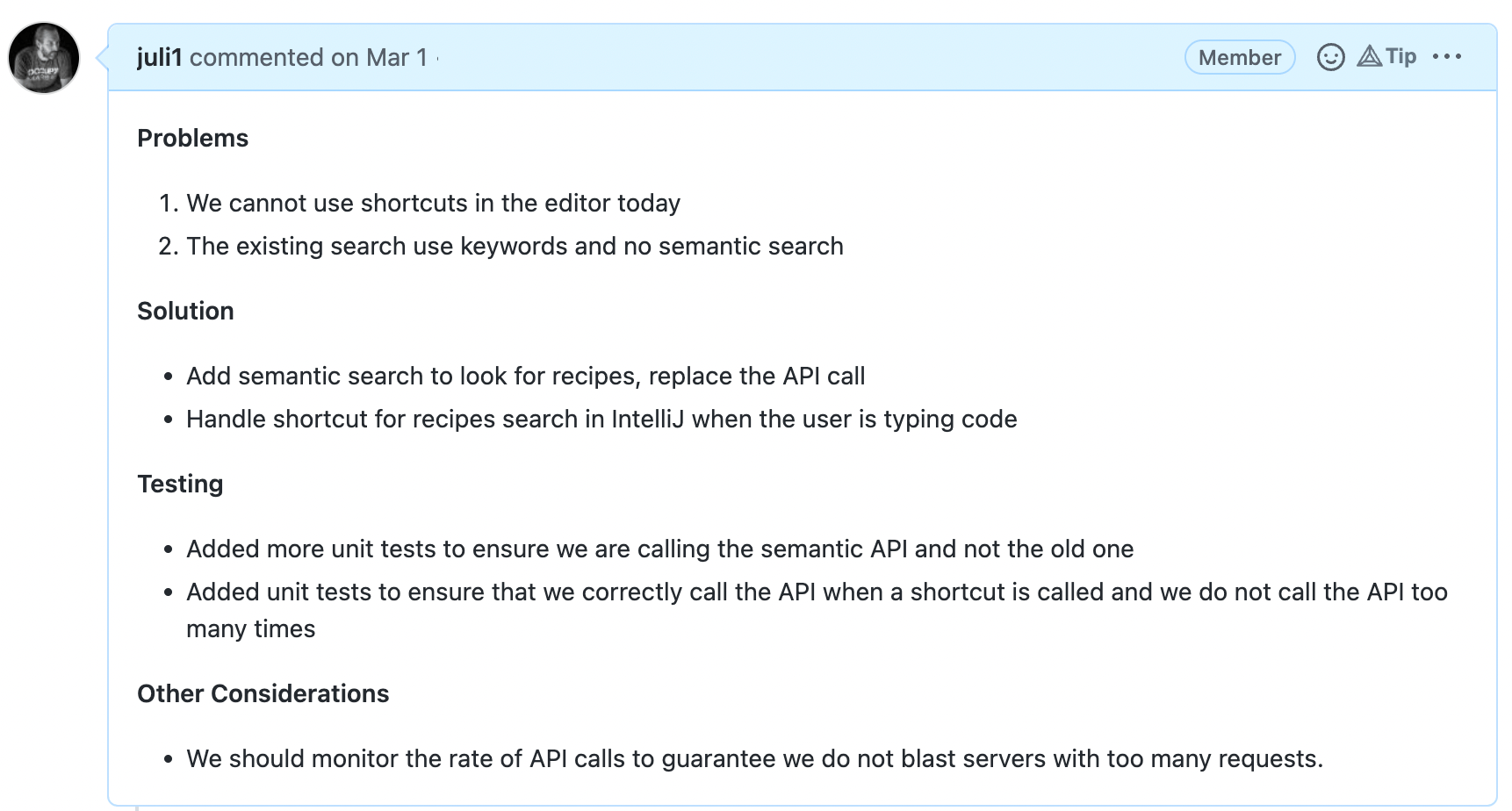
Task: Click the Member role badge
Action: tap(1239, 57)
